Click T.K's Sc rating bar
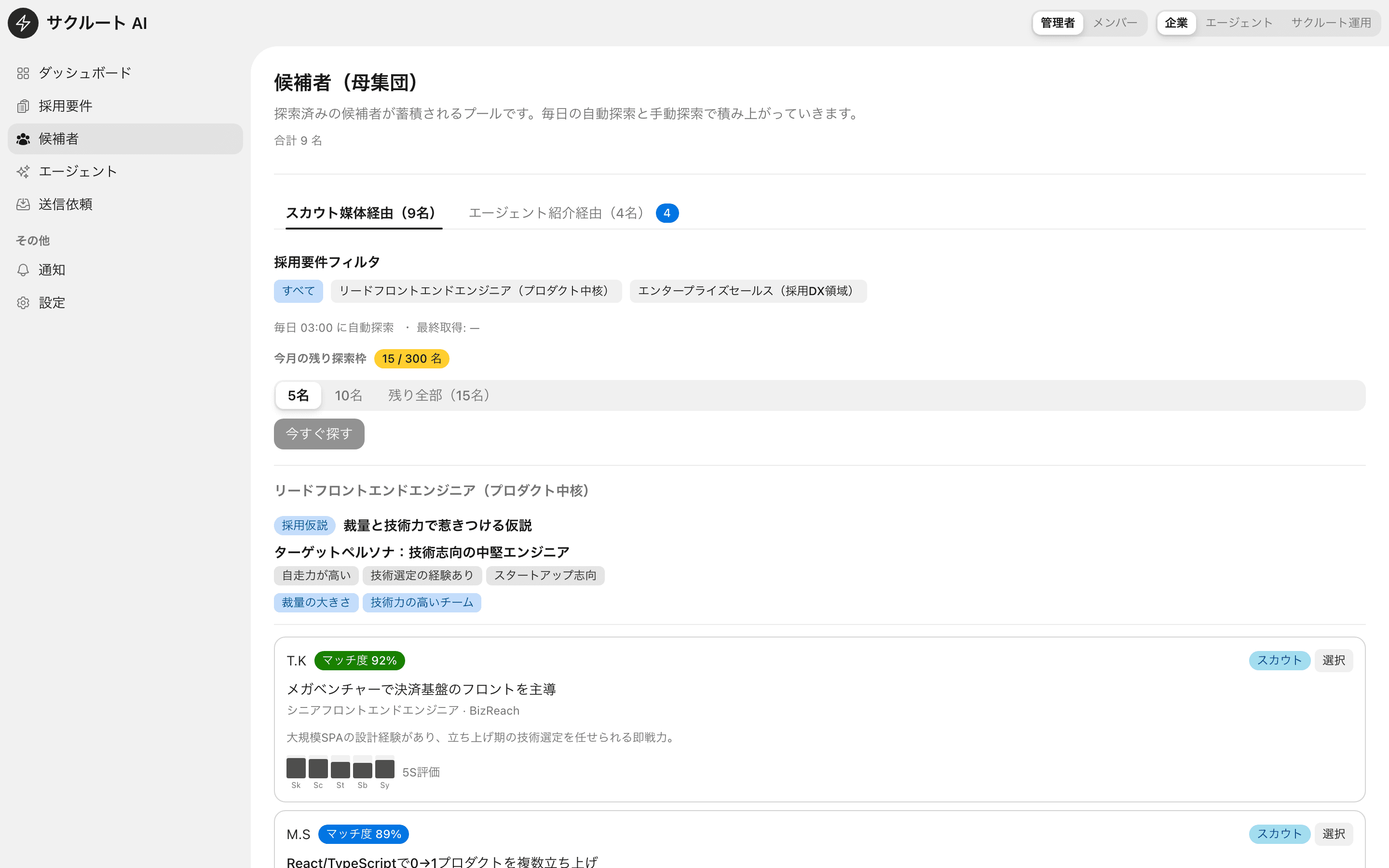This screenshot has width=1389, height=868. 318,768
